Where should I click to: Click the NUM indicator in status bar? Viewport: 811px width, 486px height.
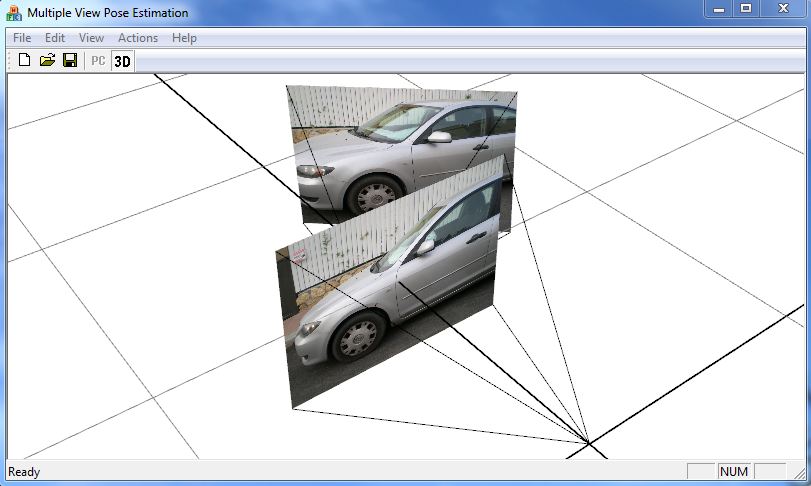pos(733,472)
